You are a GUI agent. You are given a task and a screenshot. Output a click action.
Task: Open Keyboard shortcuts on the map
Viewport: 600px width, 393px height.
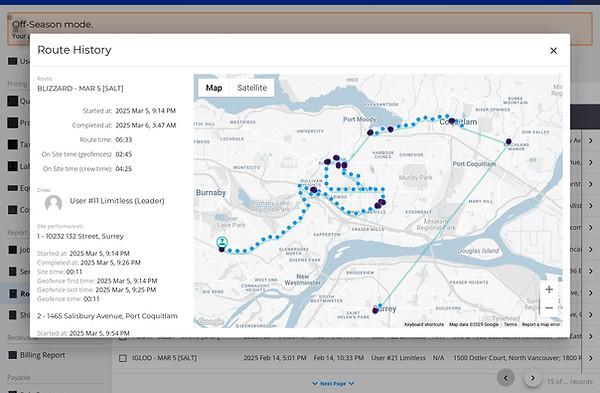click(x=424, y=325)
